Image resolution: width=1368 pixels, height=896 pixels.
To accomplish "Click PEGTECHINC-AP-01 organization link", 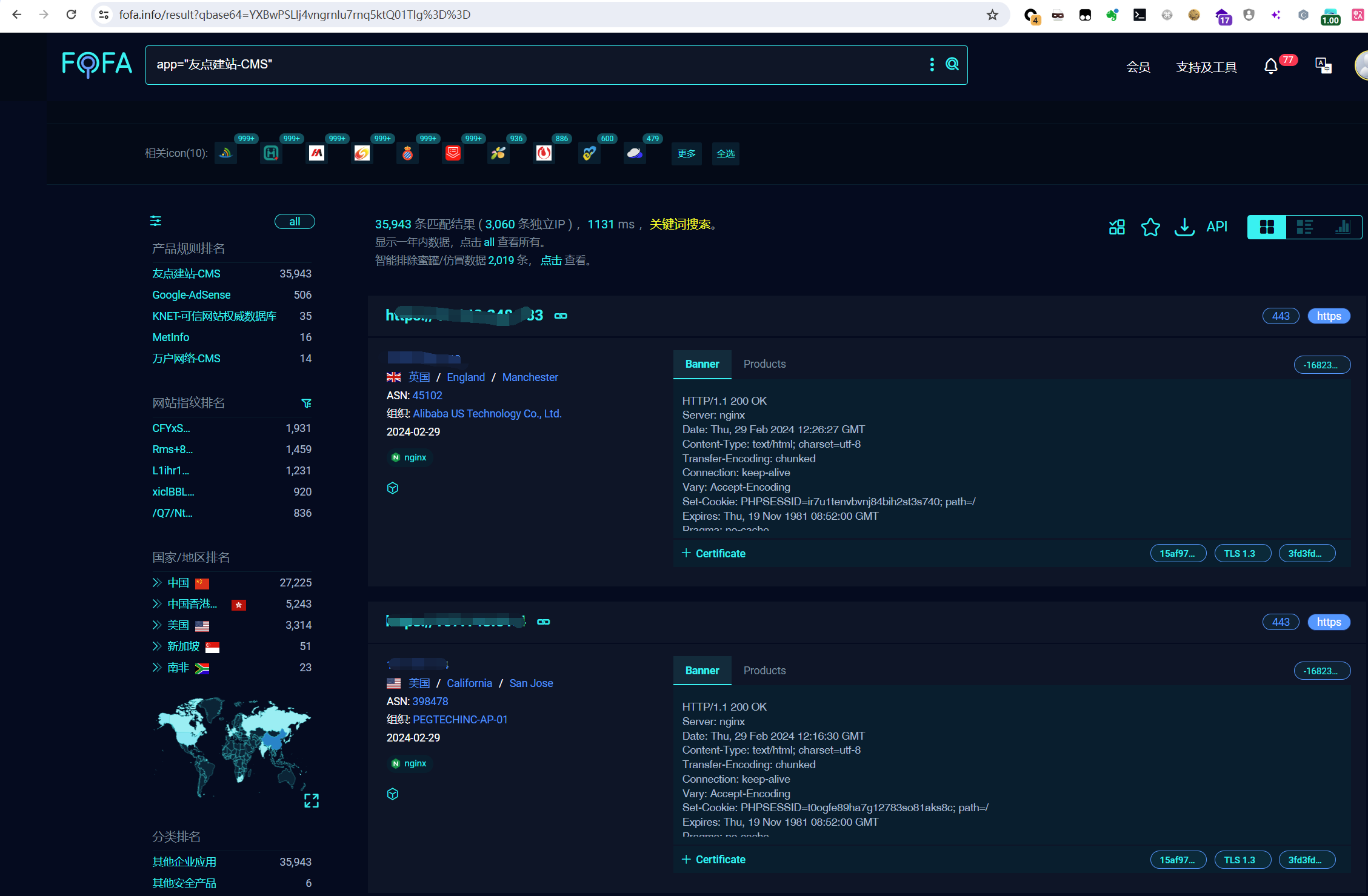I will click(x=459, y=720).
